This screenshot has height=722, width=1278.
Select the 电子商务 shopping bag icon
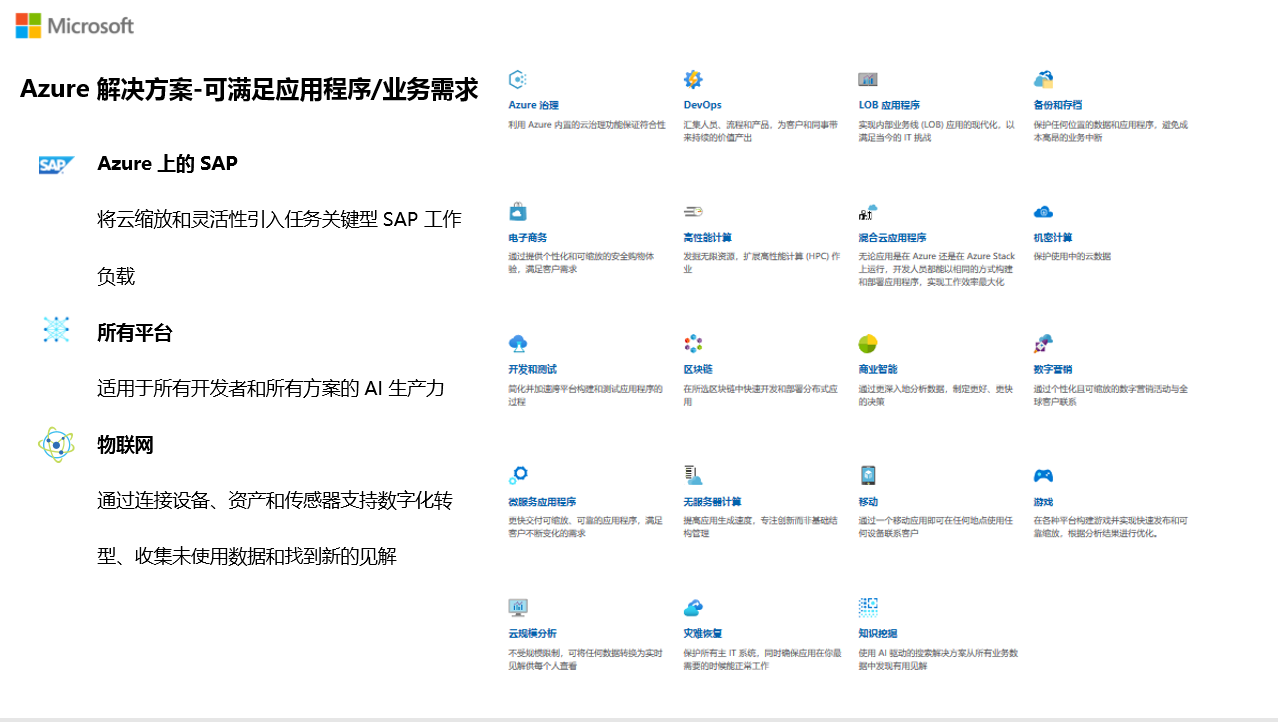(x=517, y=211)
